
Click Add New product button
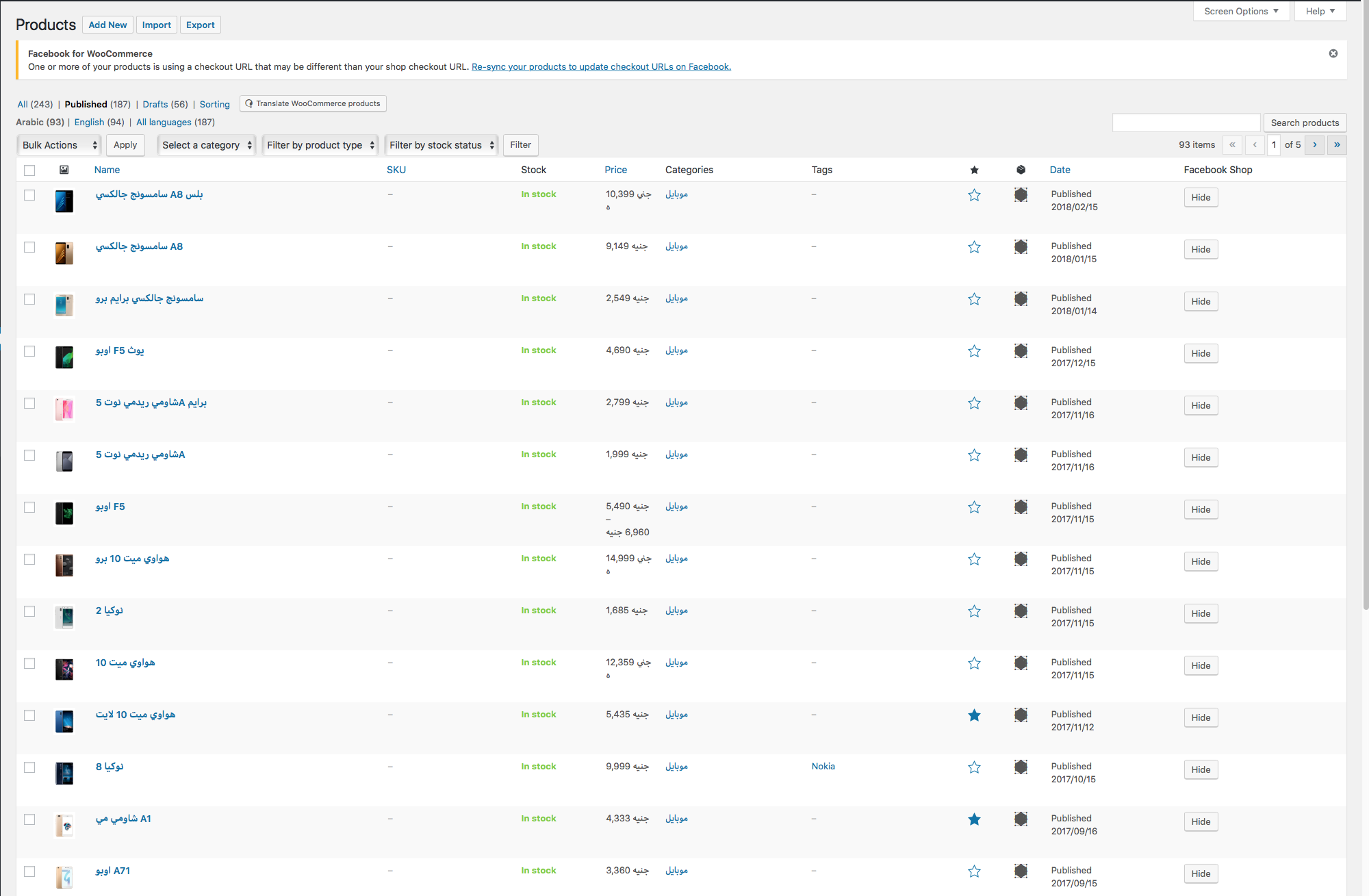(107, 25)
